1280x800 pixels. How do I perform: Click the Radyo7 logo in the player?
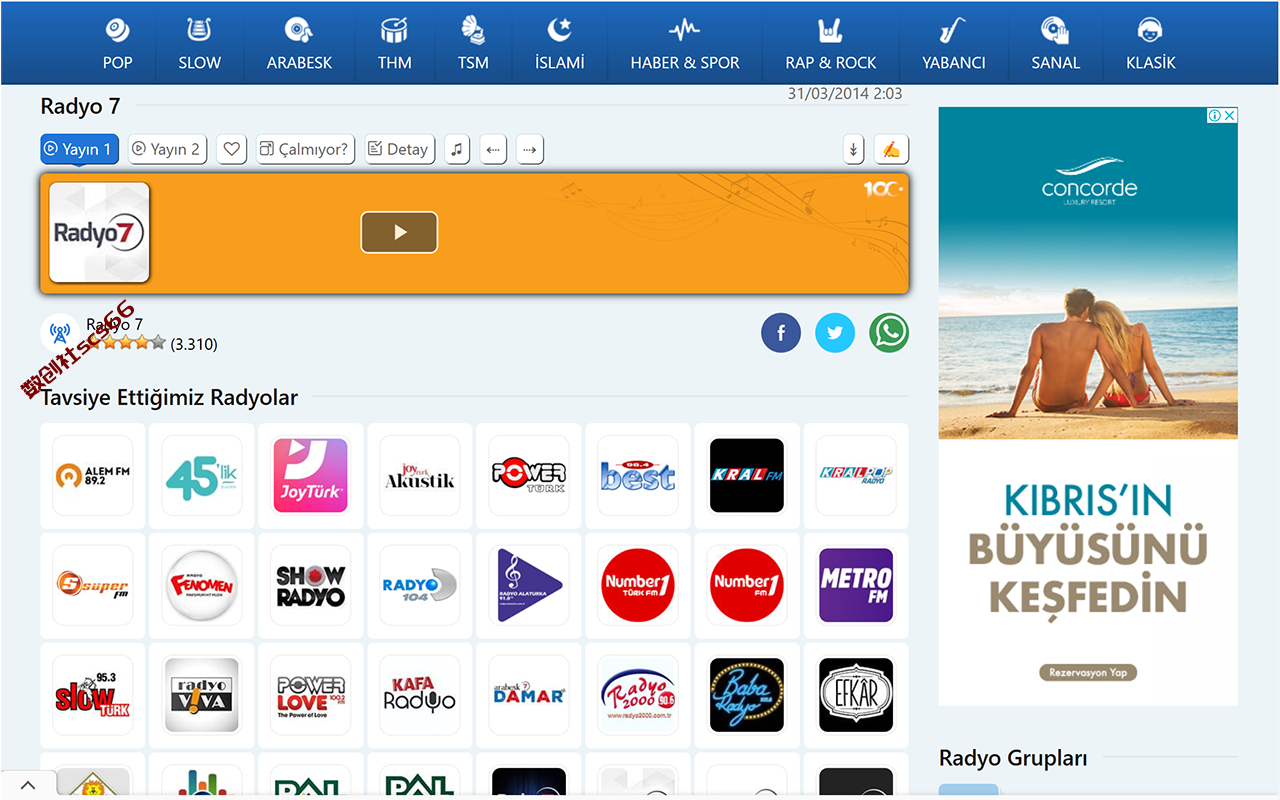99,232
